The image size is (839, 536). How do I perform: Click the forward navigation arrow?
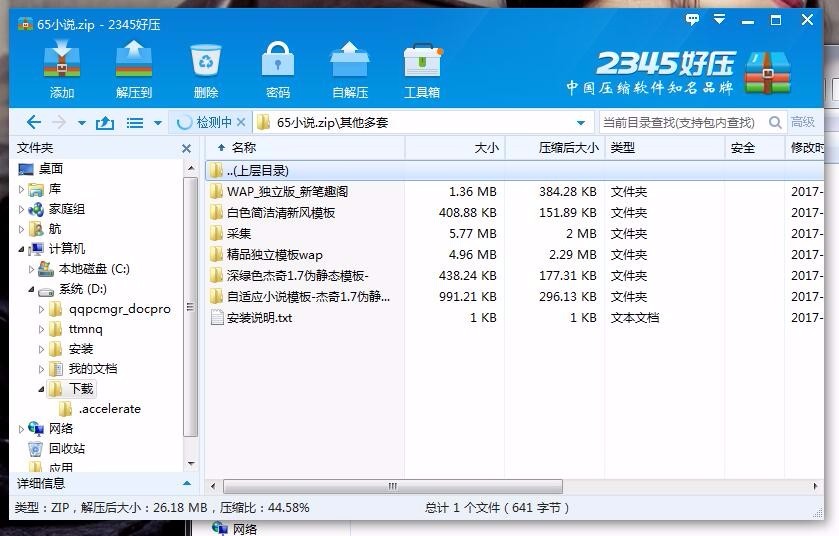(x=59, y=122)
